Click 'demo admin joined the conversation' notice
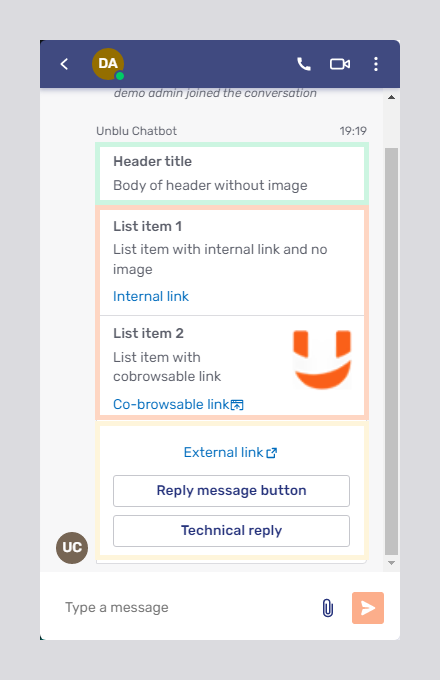The height and width of the screenshot is (680, 440). click(215, 93)
